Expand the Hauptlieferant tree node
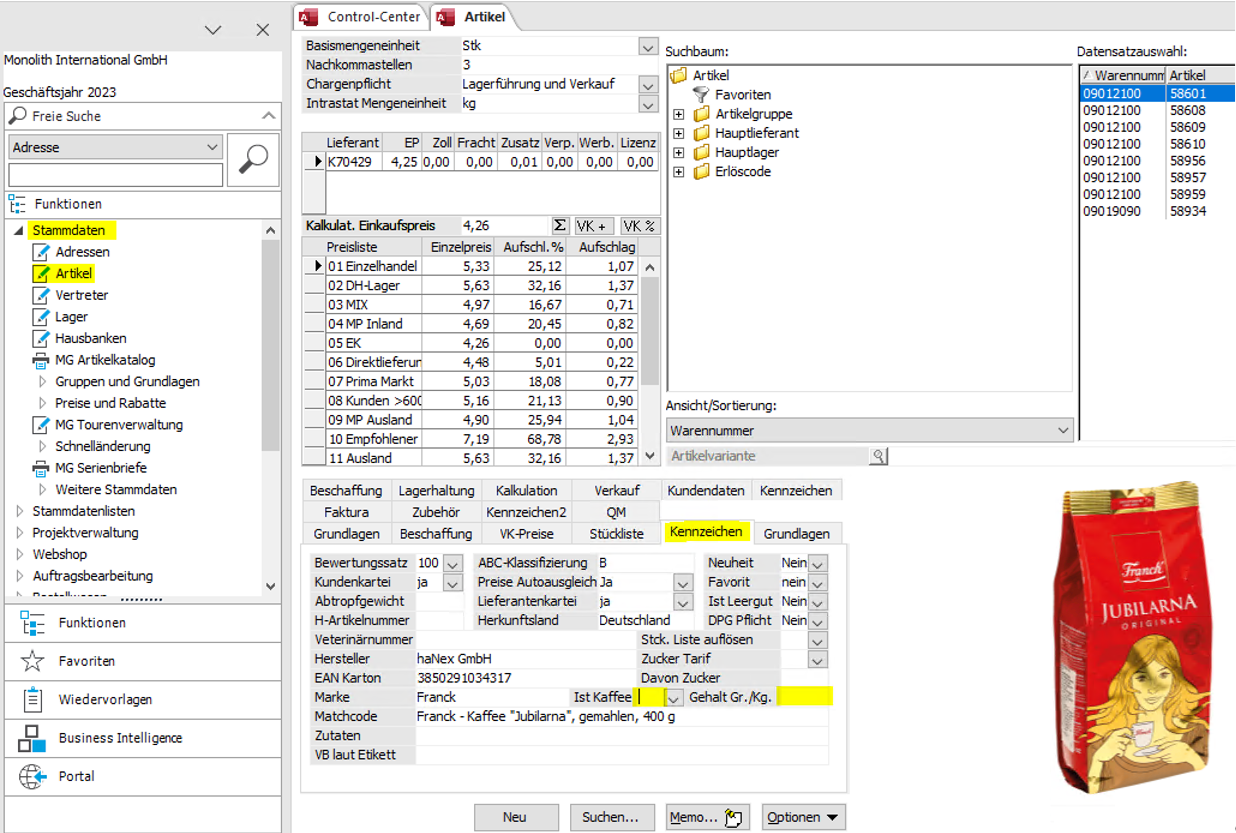Screen dimensions: 1236x833 click(x=679, y=133)
